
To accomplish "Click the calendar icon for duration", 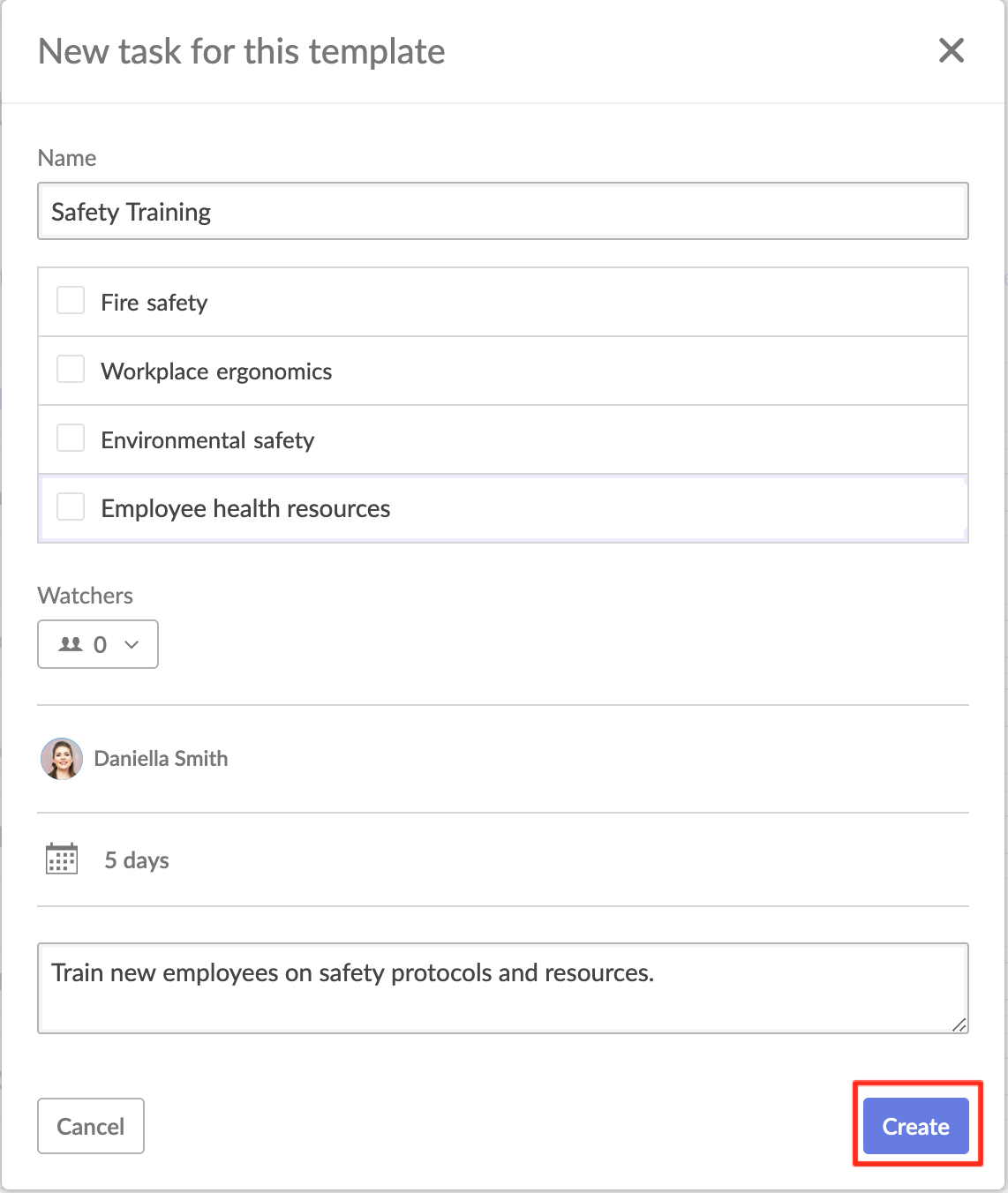I will [60, 859].
